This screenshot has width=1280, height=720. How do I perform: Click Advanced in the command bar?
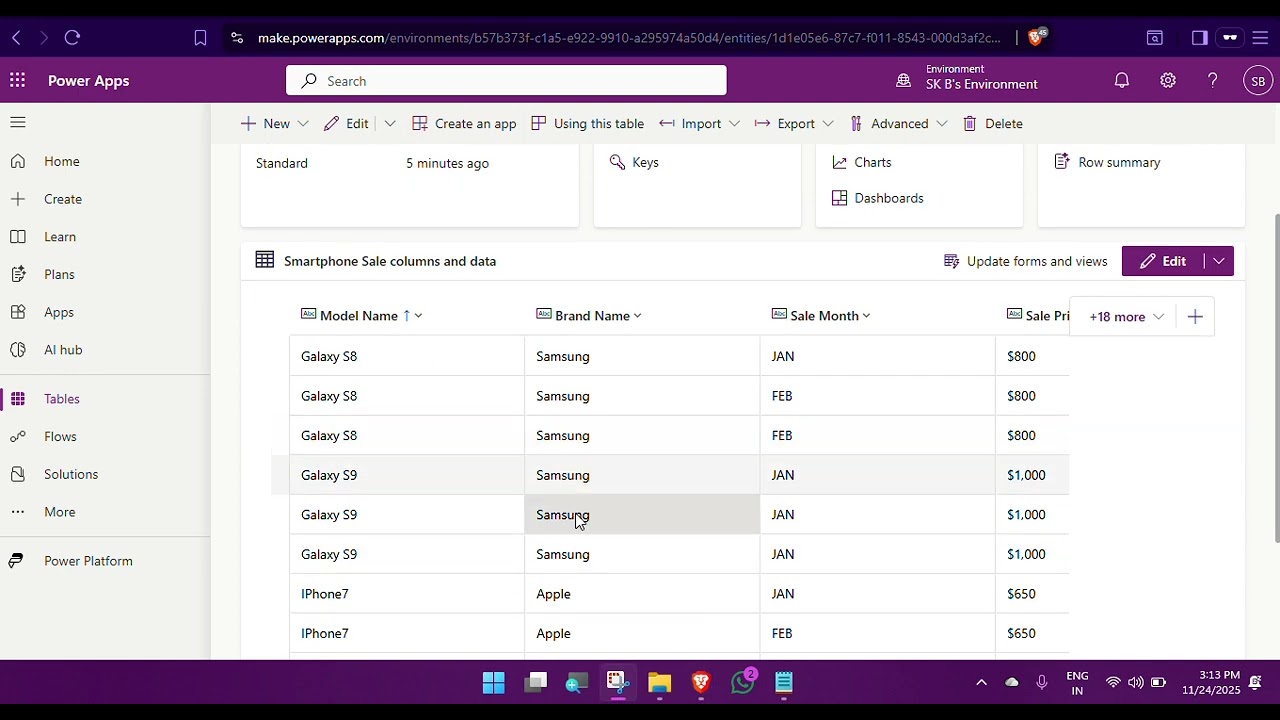889,124
